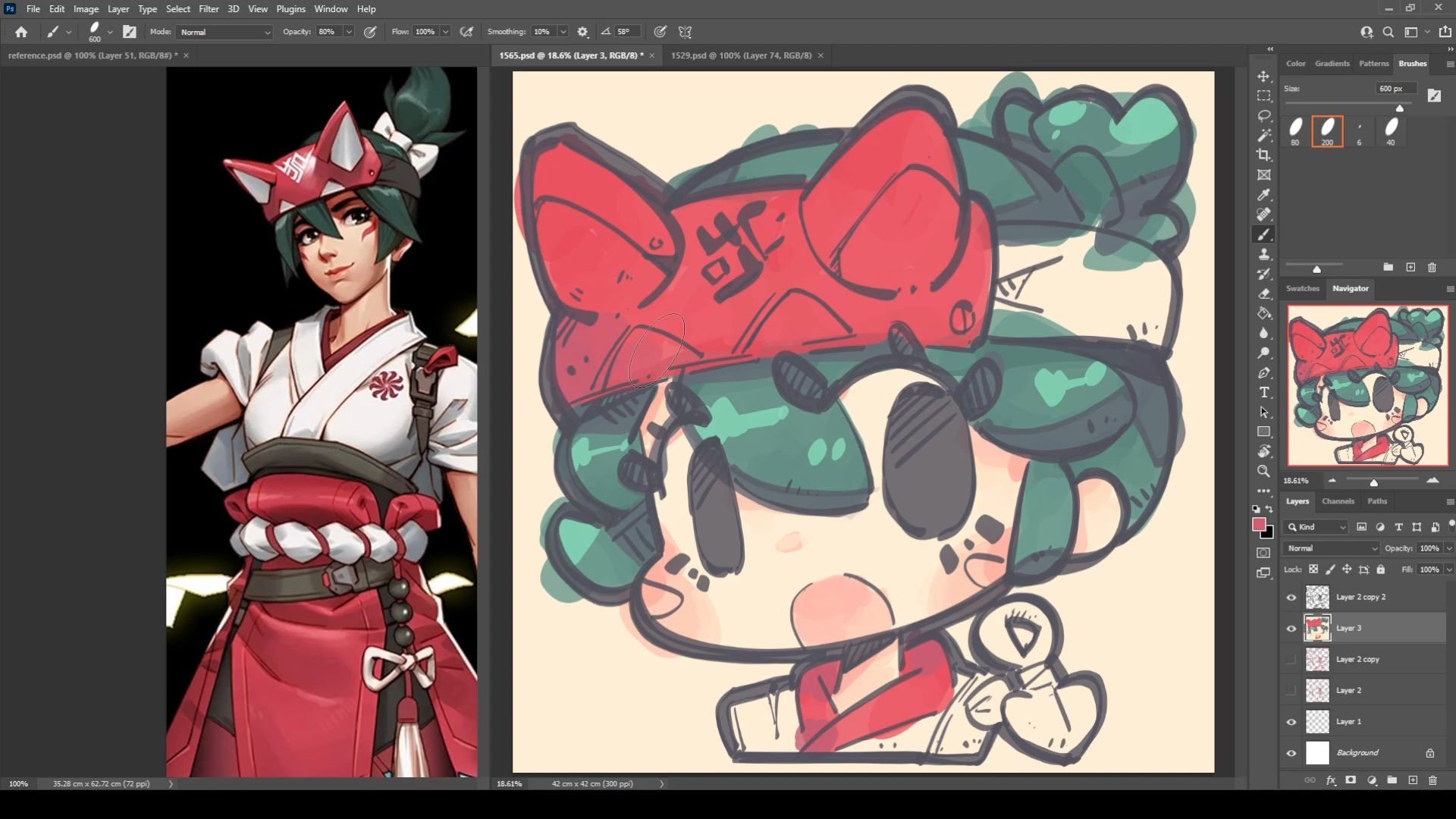
Task: Select the Type tool
Action: click(x=1263, y=392)
